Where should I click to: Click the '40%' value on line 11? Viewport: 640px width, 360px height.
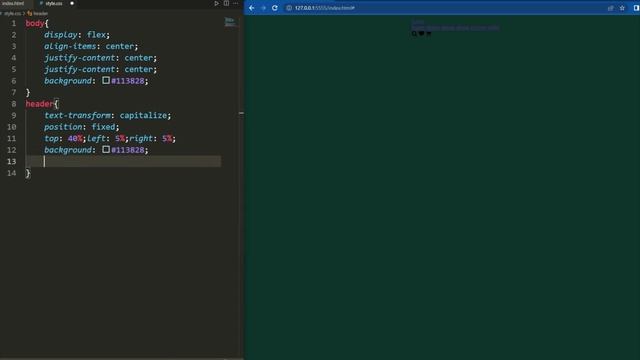(x=75, y=138)
